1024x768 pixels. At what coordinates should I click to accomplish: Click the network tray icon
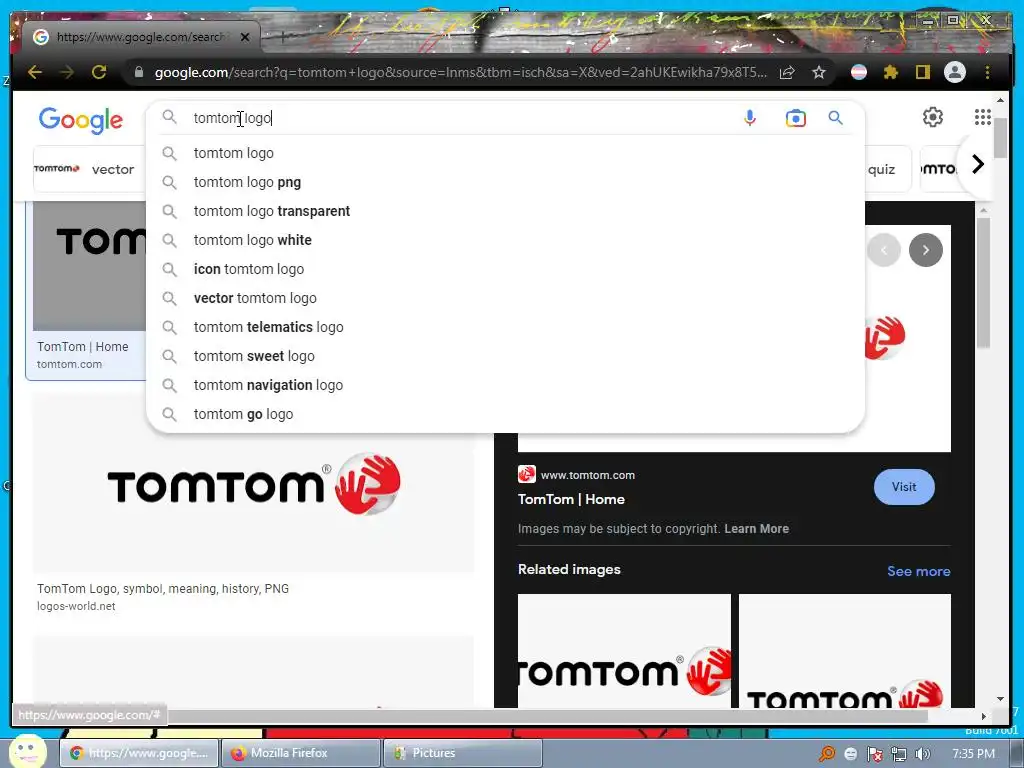click(899, 754)
